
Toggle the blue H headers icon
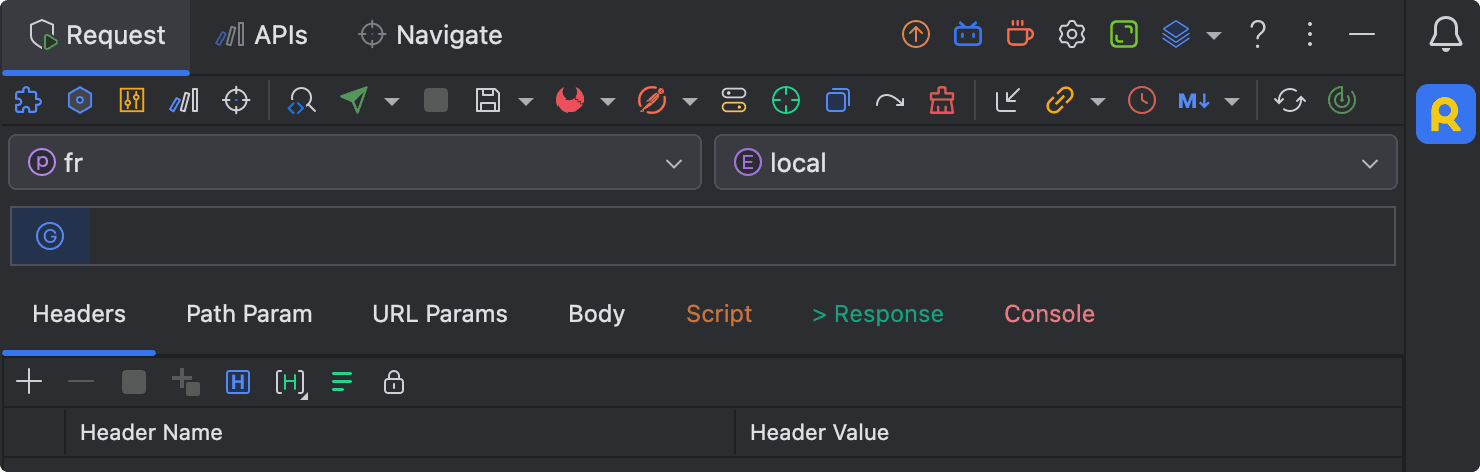tap(238, 382)
